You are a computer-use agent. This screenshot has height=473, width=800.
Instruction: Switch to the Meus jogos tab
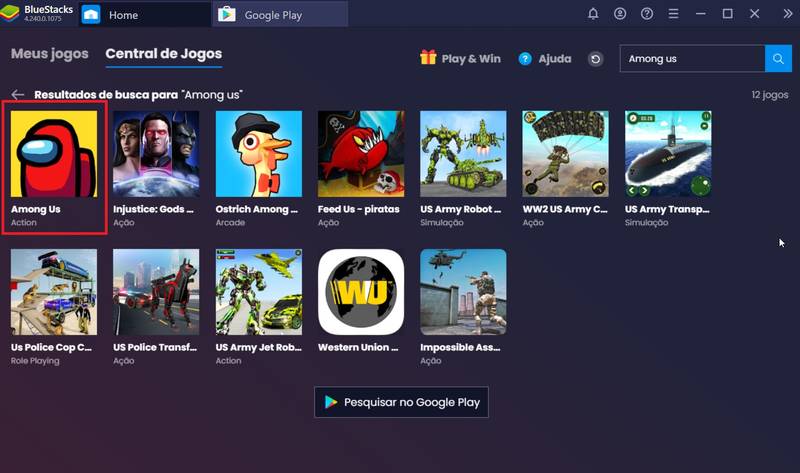49,54
